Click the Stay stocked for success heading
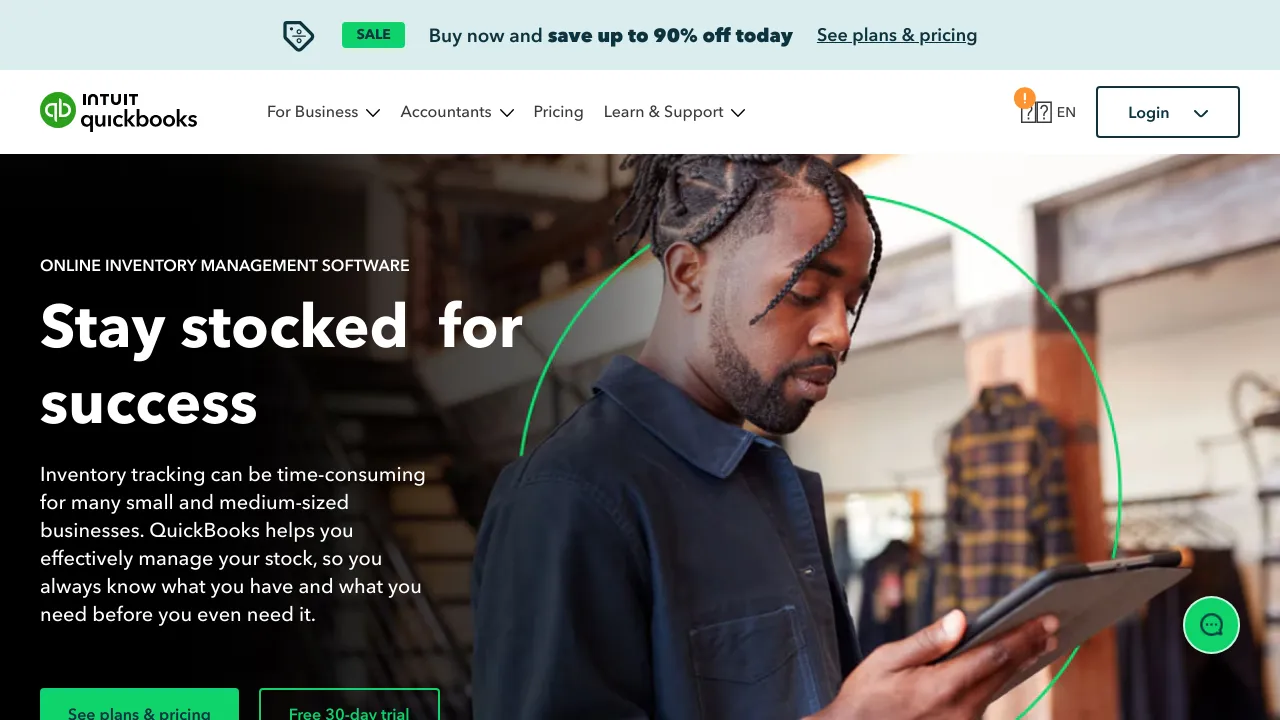This screenshot has height=720, width=1280. coord(281,364)
